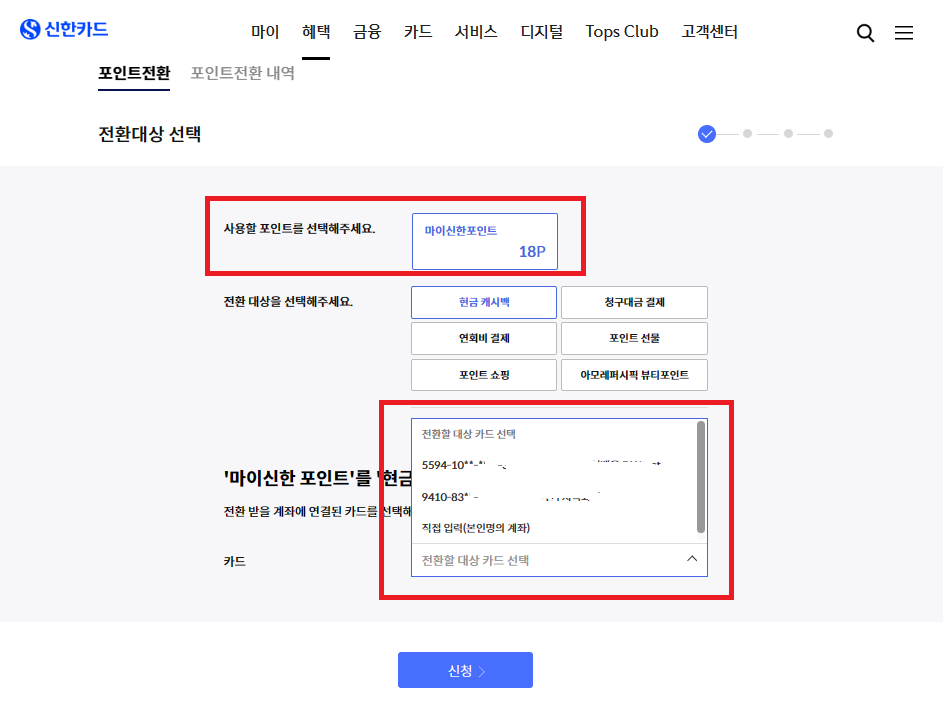Click the first step indicator dot
943x711 pixels.
(707, 133)
